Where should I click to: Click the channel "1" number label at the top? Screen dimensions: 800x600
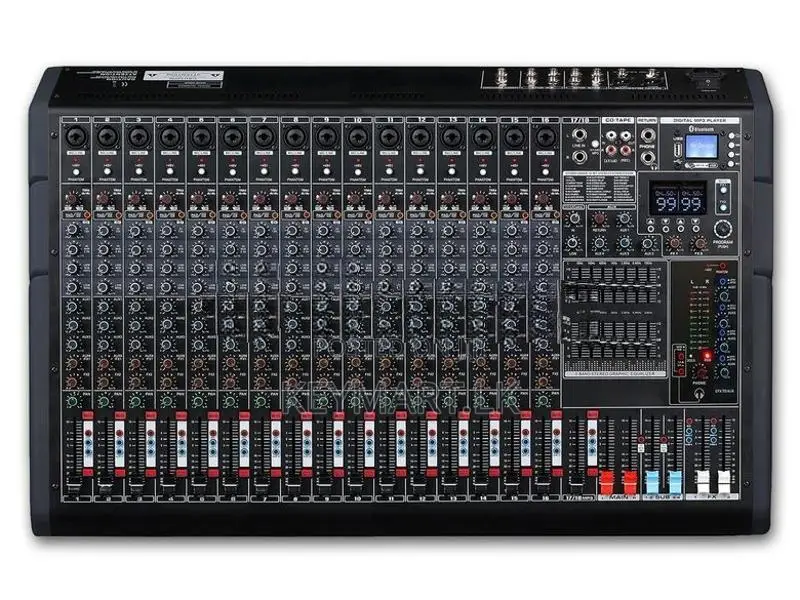click(x=76, y=120)
